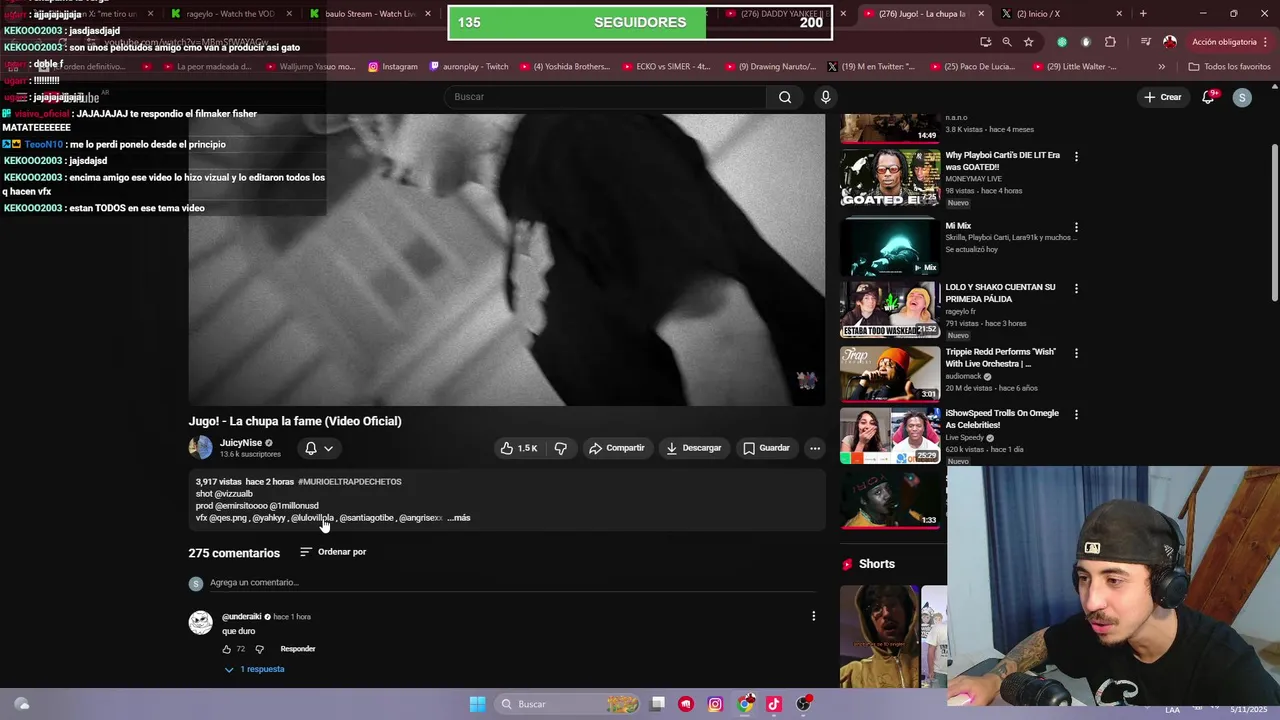1280x720 pixels.
Task: Open the Crear create menu
Action: pyautogui.click(x=1163, y=97)
